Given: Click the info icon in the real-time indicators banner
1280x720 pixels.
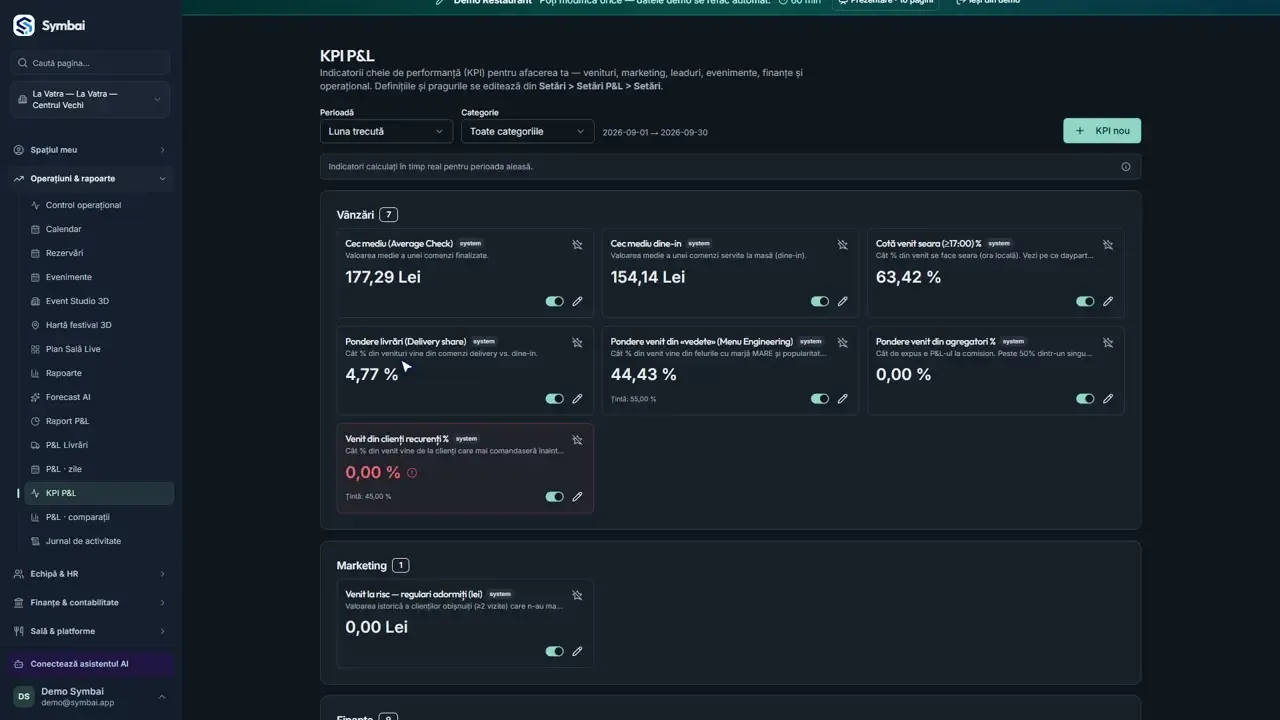Looking at the screenshot, I should [1125, 167].
